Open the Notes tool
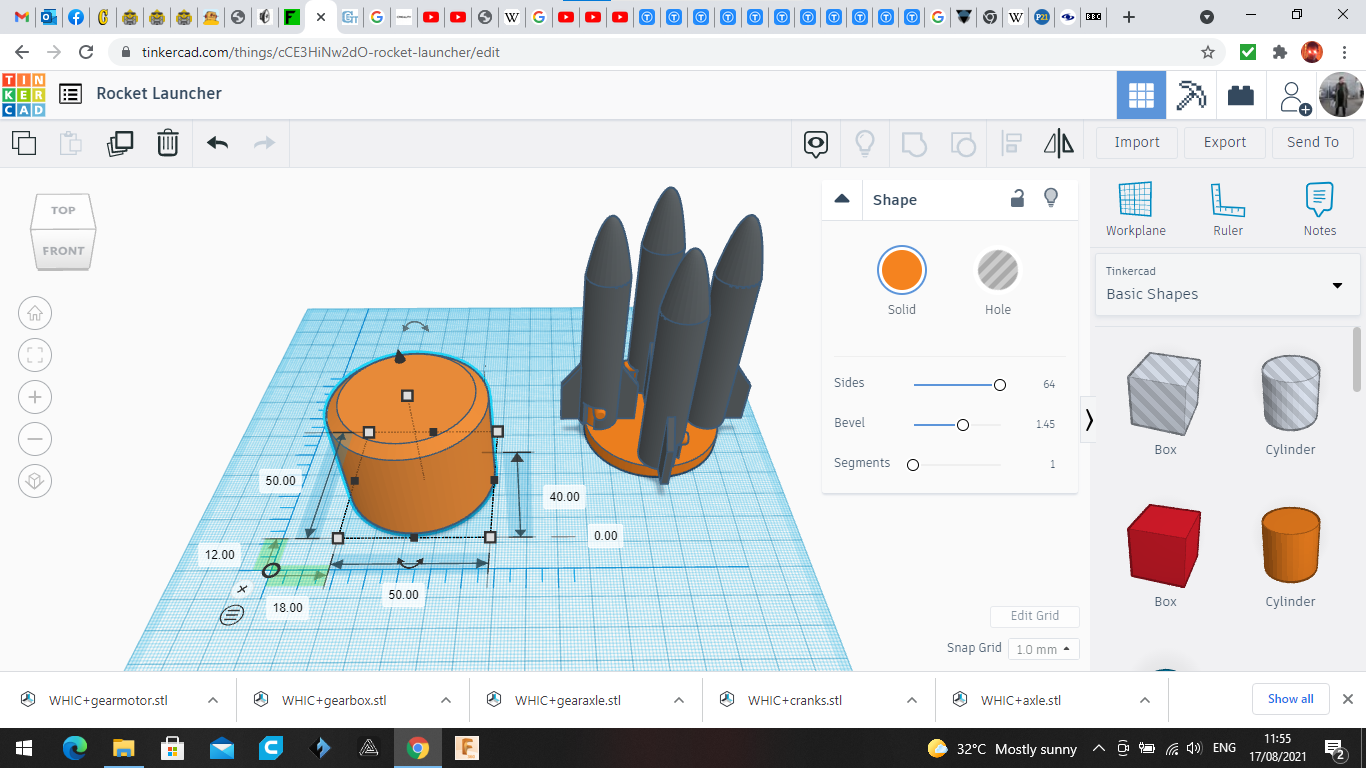The image size is (1366, 768). point(1319,209)
